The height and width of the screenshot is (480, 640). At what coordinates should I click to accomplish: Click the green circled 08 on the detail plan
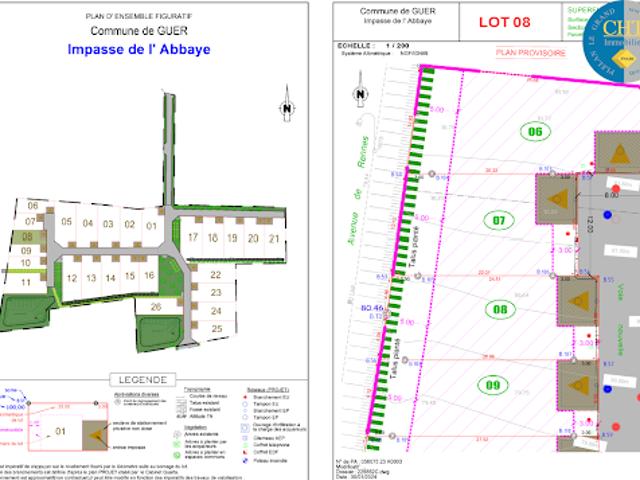(x=500, y=309)
